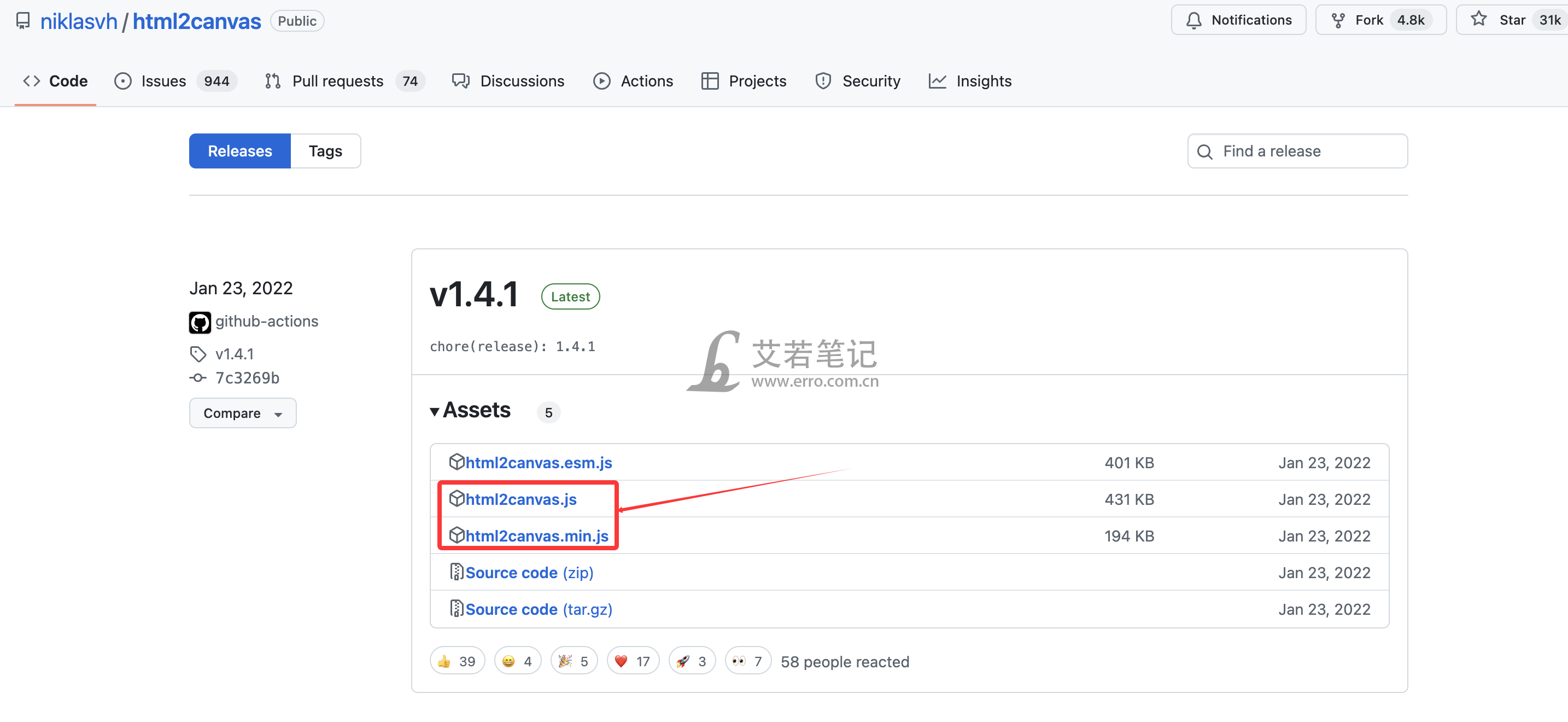Image resolution: width=1568 pixels, height=722 pixels.
Task: Focus the Find a release search field
Action: [1297, 151]
